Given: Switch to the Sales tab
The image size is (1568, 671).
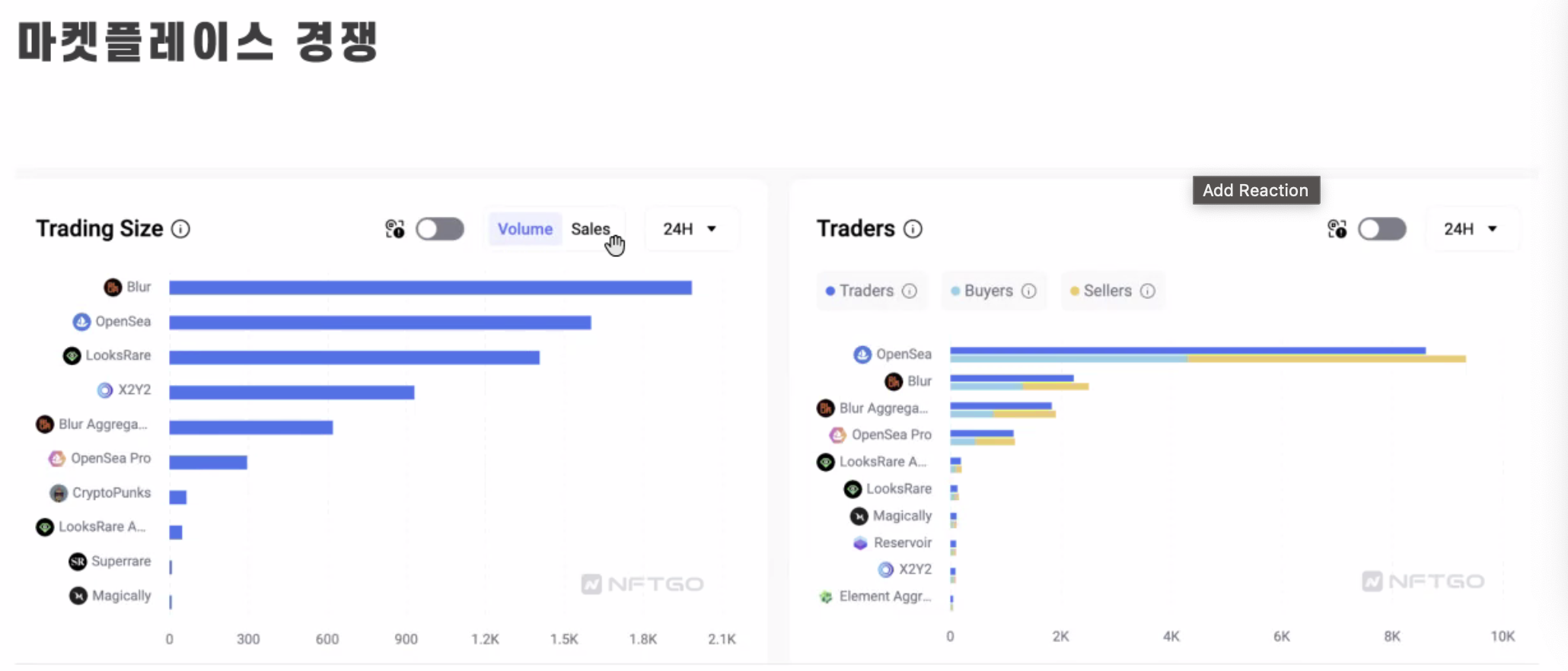Looking at the screenshot, I should tap(591, 229).
